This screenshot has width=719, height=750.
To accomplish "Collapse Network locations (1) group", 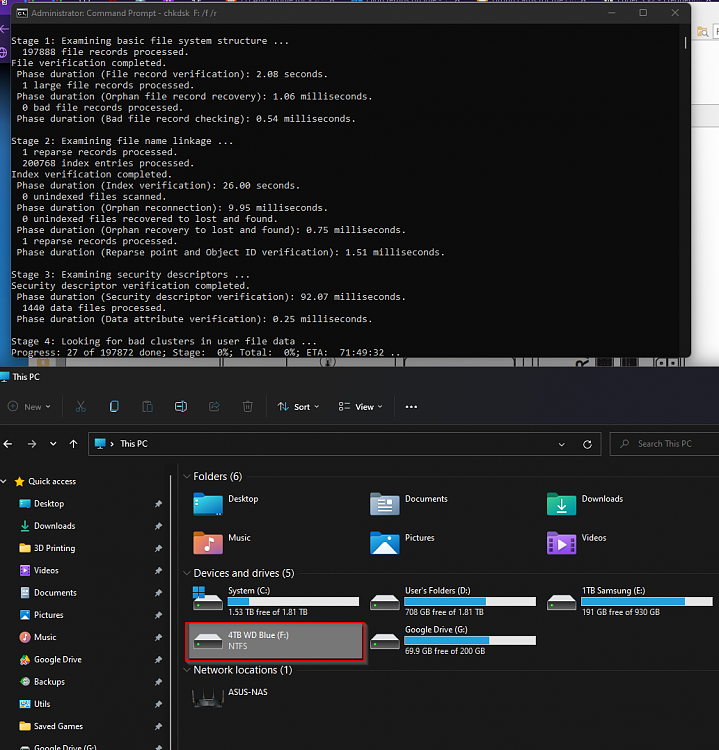I will pyautogui.click(x=187, y=670).
